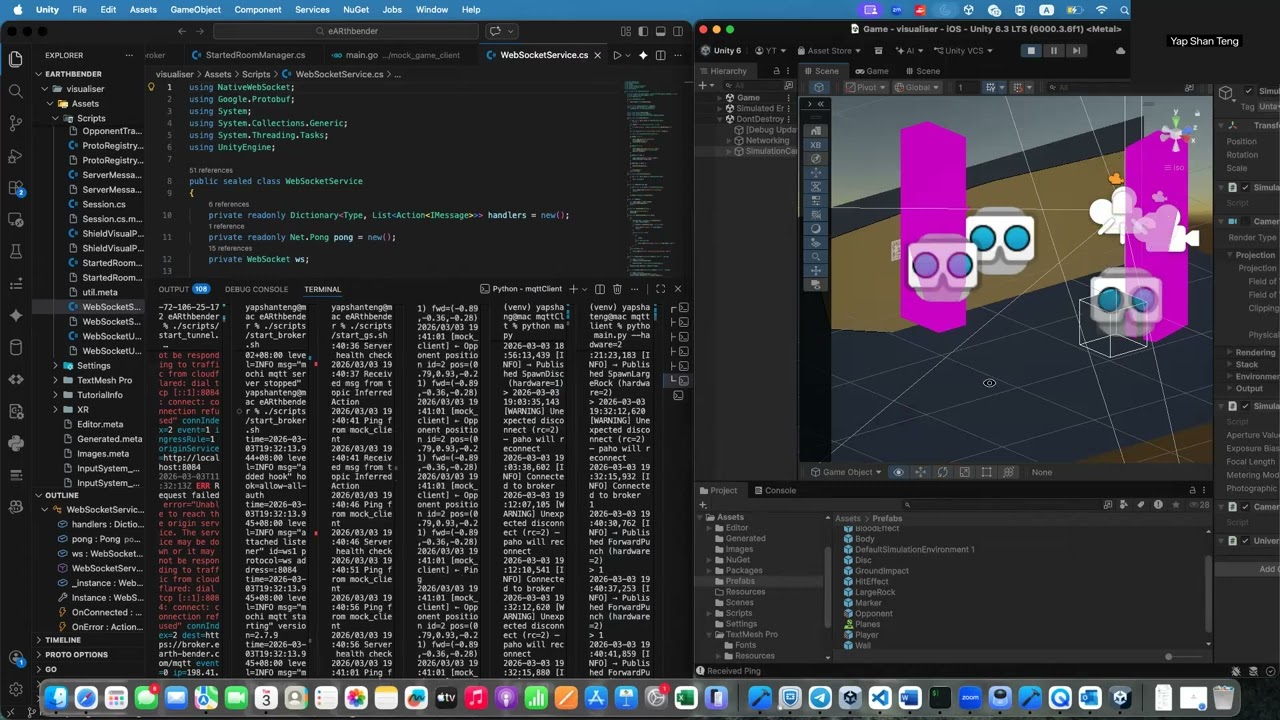1280x720 pixels.
Task: Open the Game Object dropdown below Scene view
Action: pos(844,472)
